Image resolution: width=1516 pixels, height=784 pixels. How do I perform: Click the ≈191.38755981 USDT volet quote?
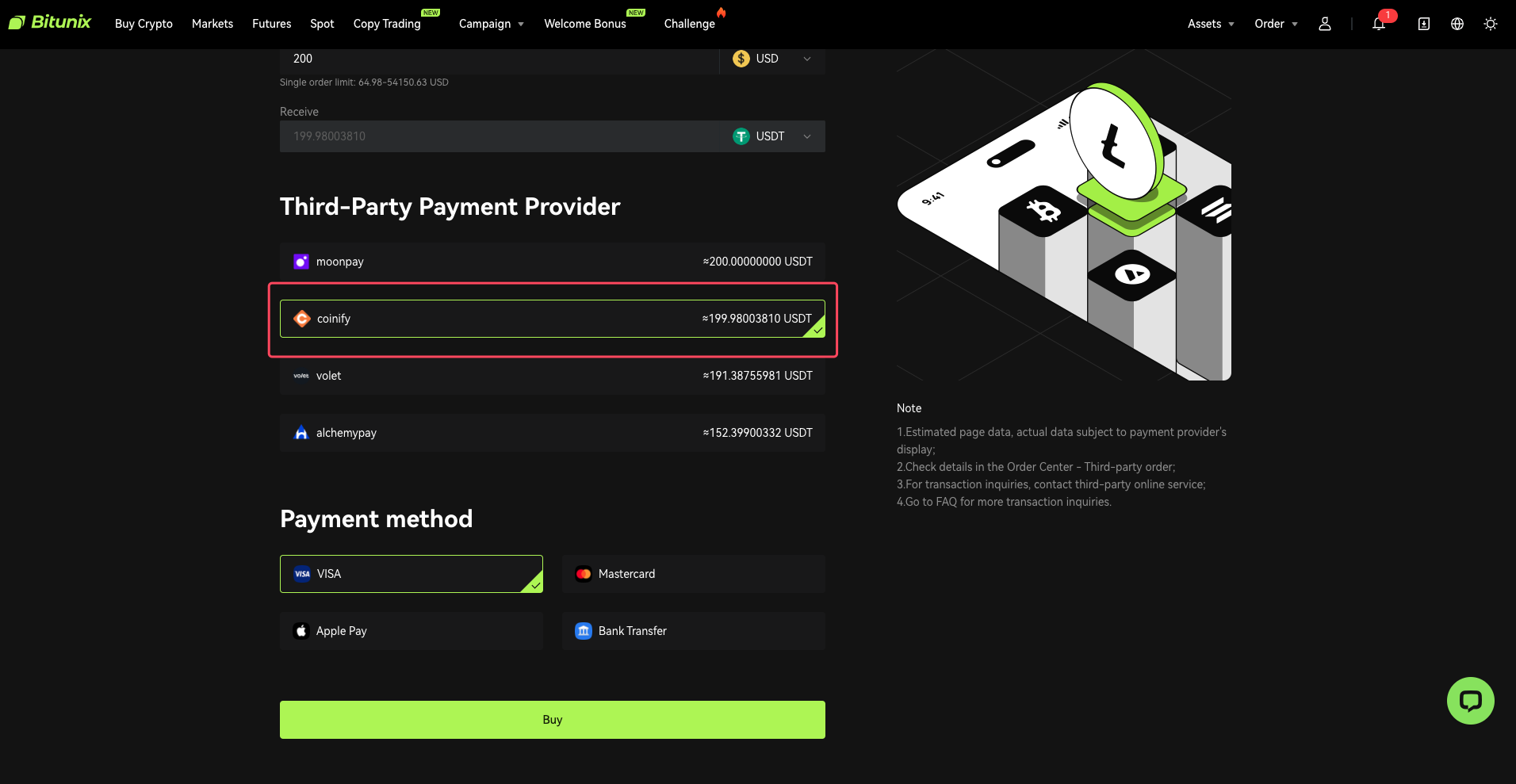coord(757,376)
